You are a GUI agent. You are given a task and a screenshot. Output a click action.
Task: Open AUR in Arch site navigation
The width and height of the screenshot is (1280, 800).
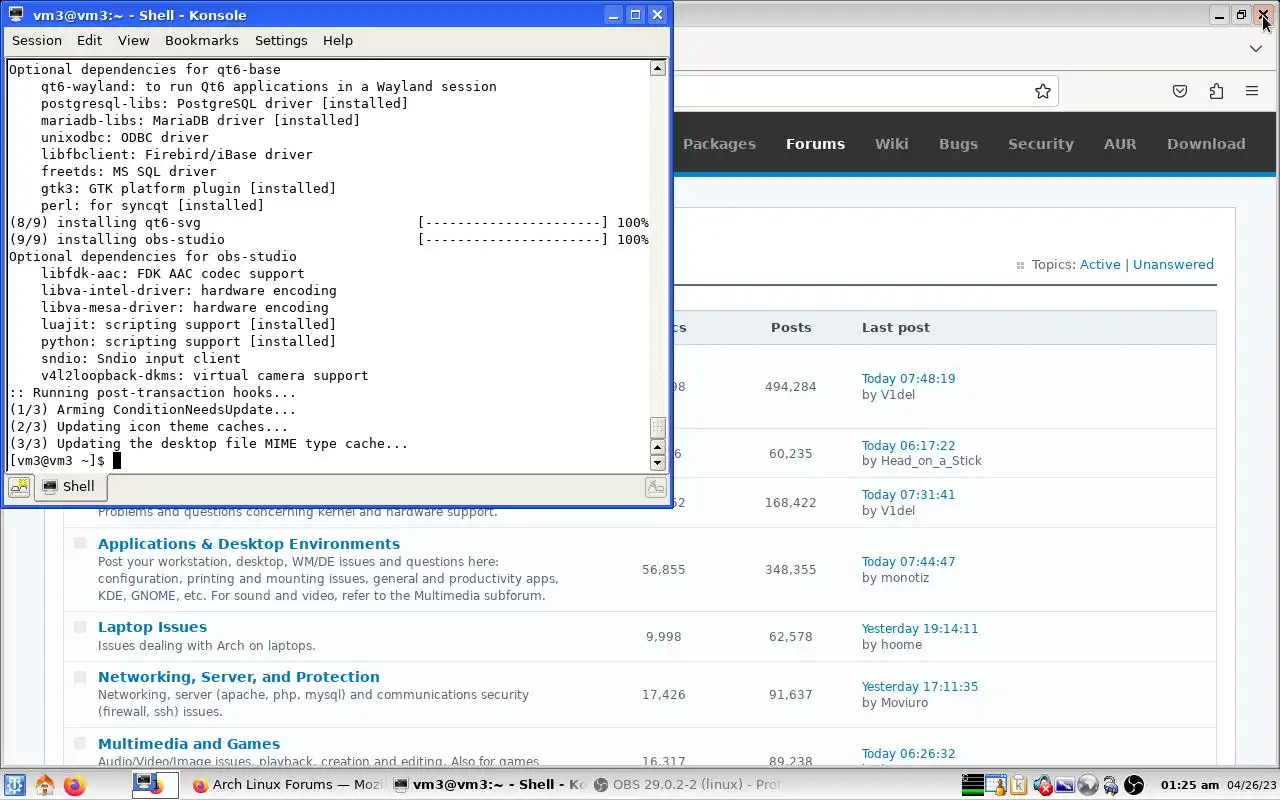pyautogui.click(x=1120, y=144)
